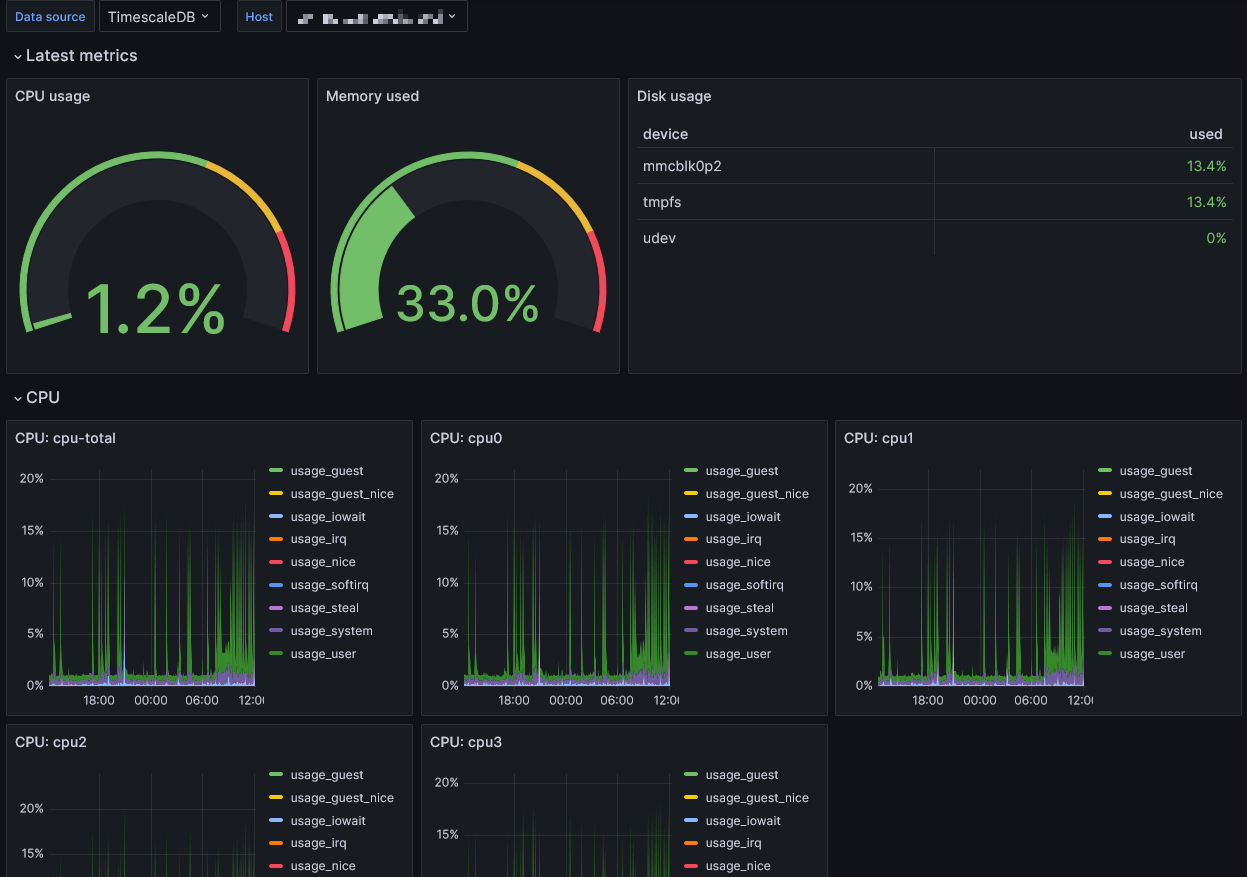
Task: Click the 1.2% CPU usage gauge value
Action: pos(155,309)
